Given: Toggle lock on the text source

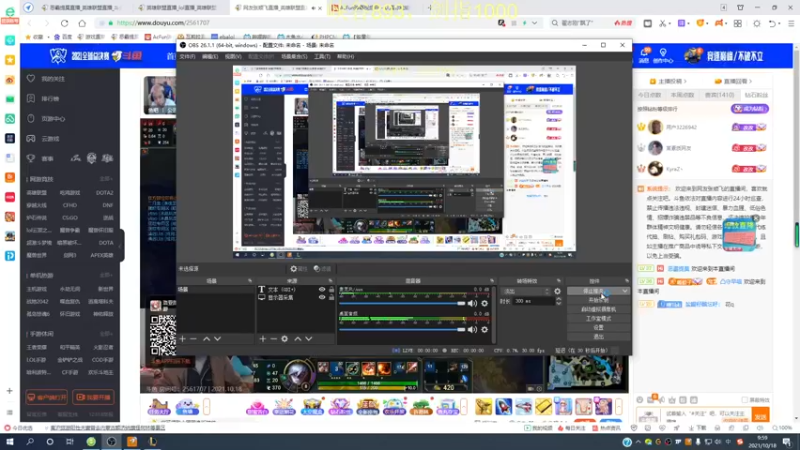Looking at the screenshot, I should tap(332, 289).
